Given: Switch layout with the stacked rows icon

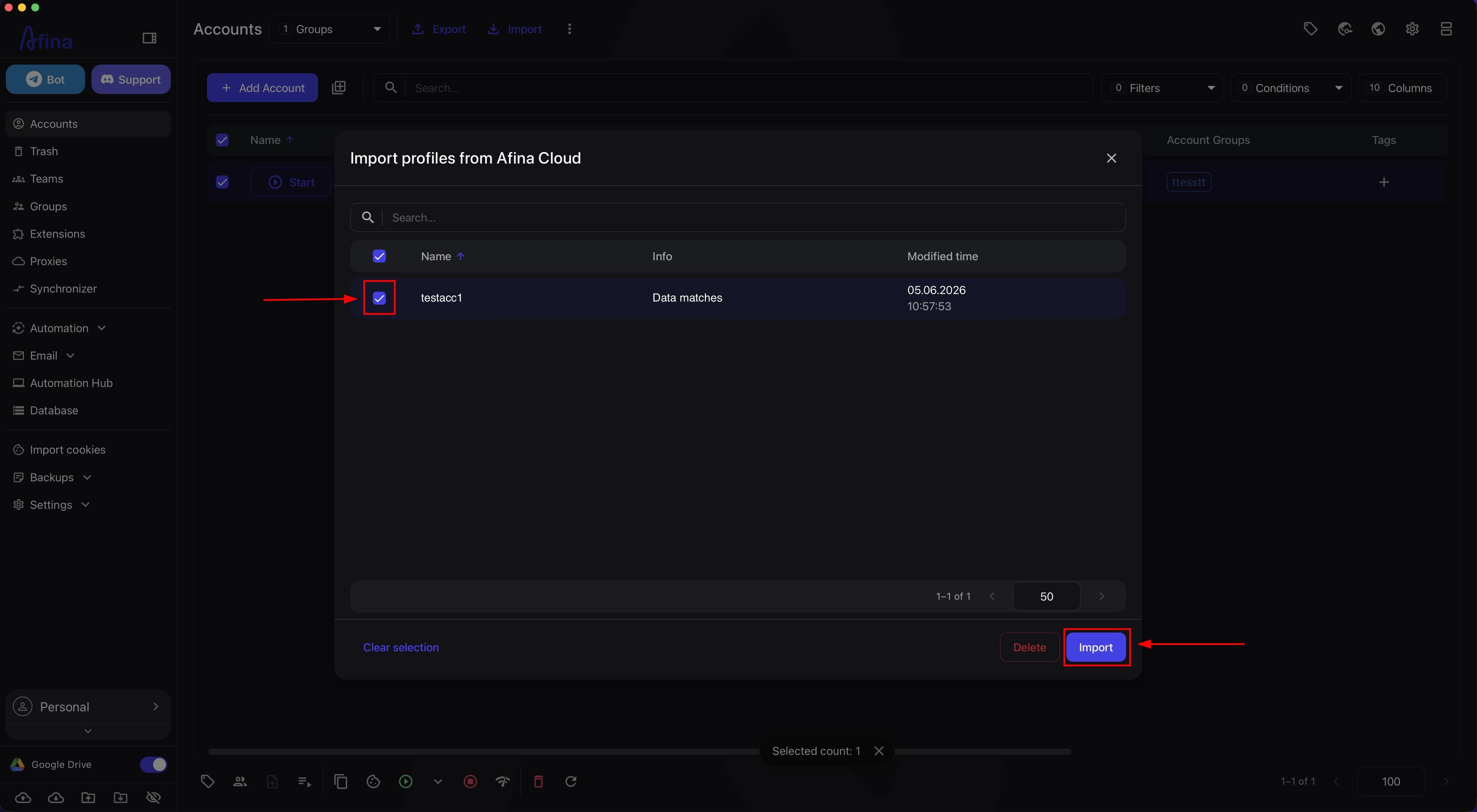Looking at the screenshot, I should (1446, 29).
